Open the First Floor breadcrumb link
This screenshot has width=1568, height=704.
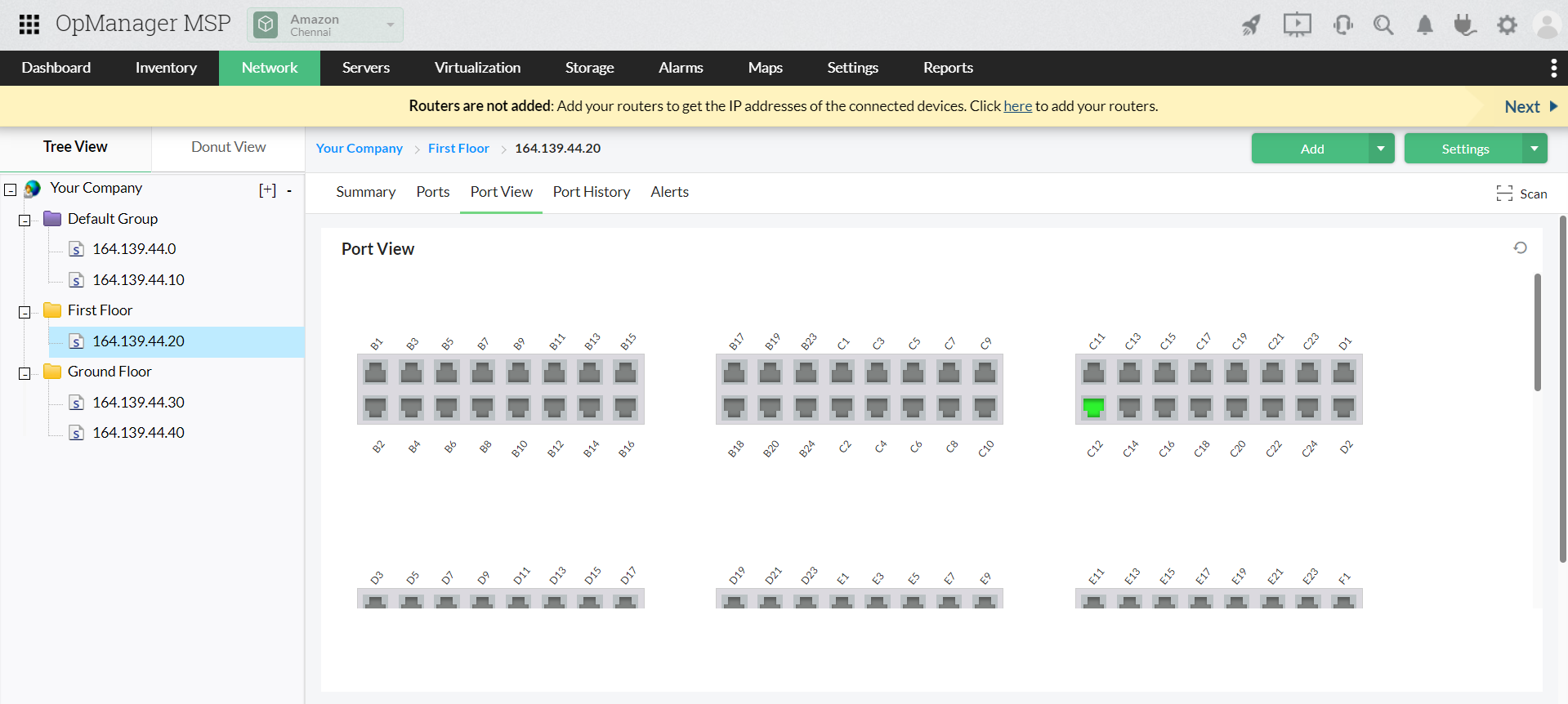(458, 149)
